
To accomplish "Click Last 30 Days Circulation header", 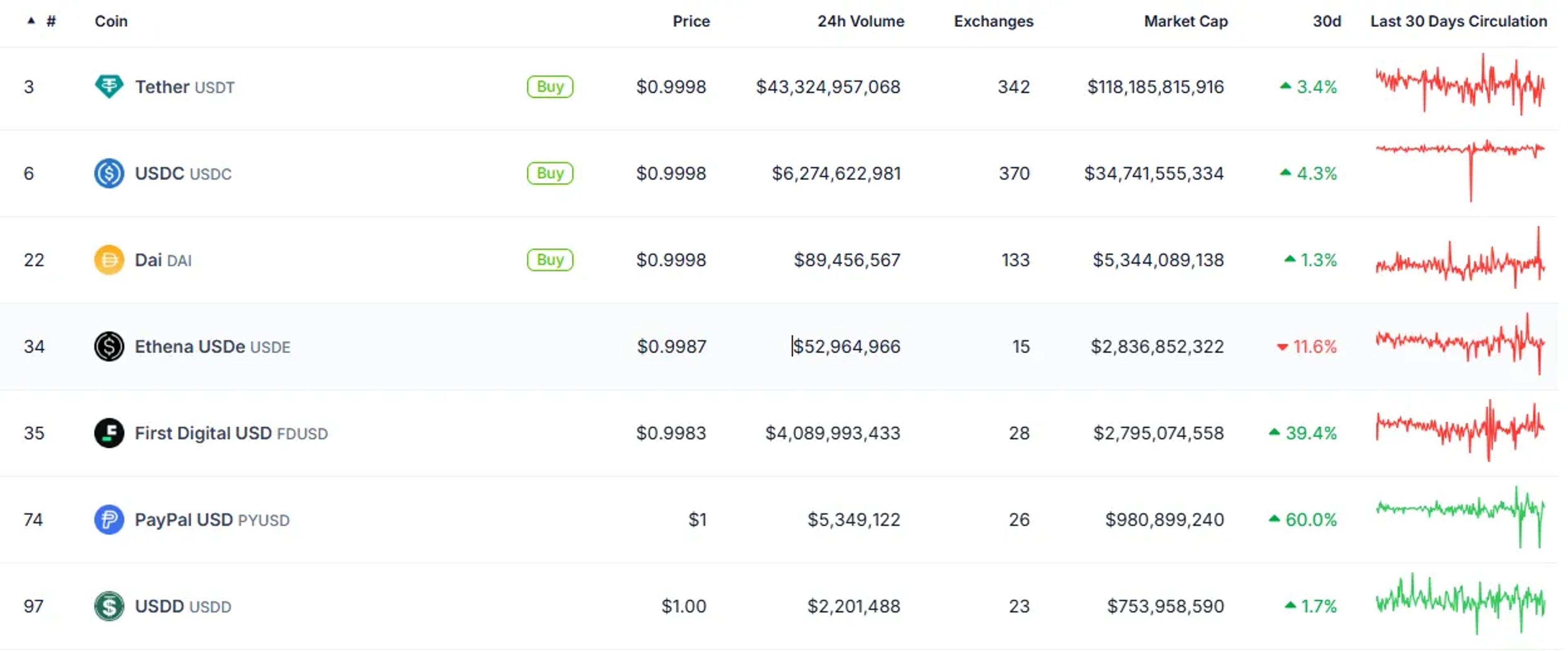I will point(1459,21).
